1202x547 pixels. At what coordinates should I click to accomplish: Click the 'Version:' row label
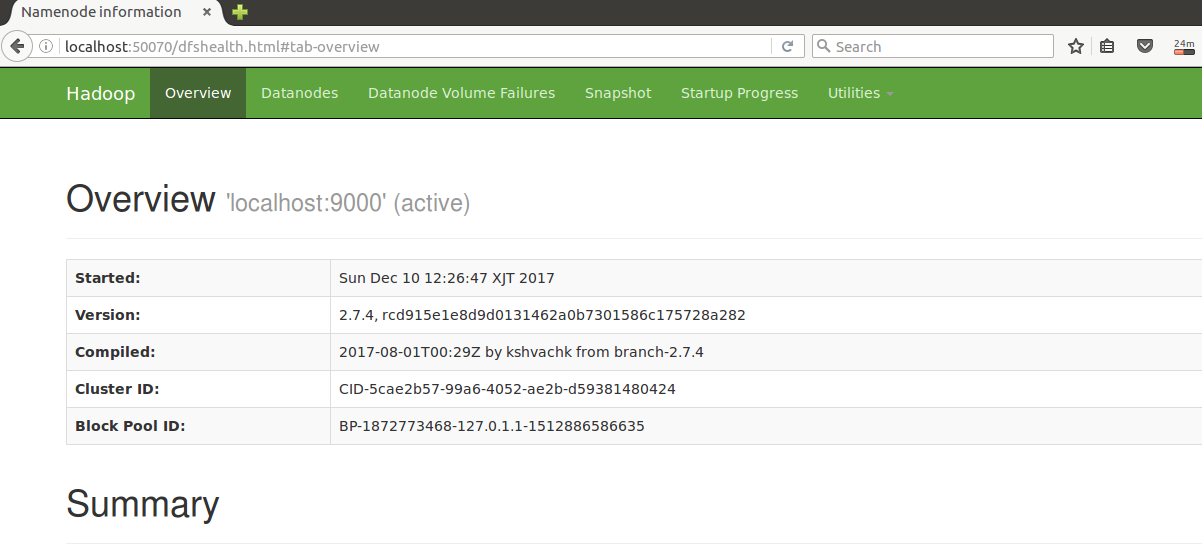[x=108, y=315]
